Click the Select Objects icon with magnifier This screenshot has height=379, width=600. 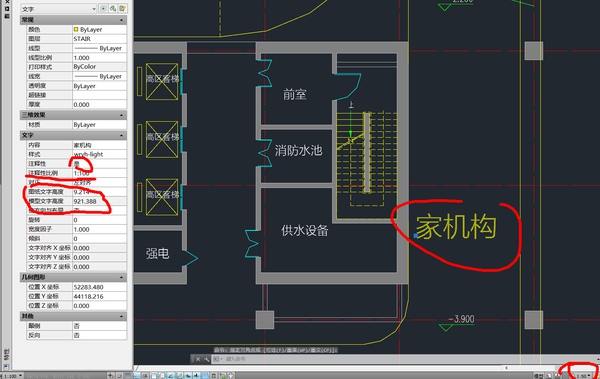pyautogui.click(x=113, y=8)
